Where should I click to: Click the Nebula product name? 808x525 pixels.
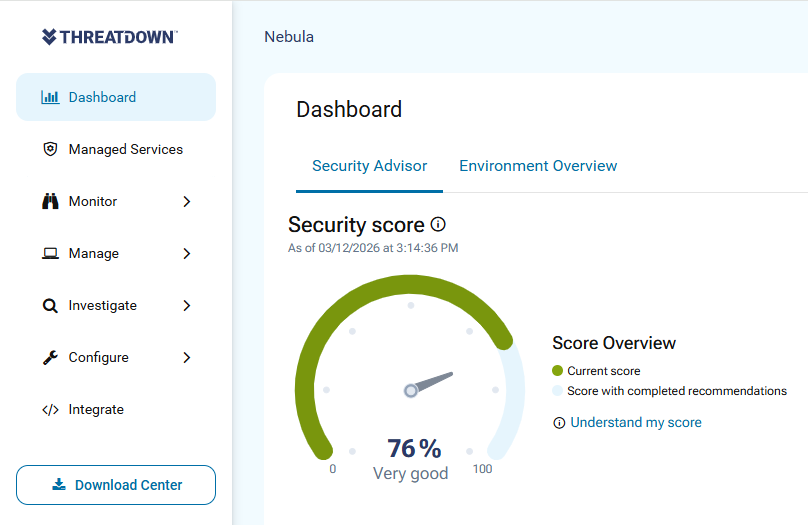289,37
